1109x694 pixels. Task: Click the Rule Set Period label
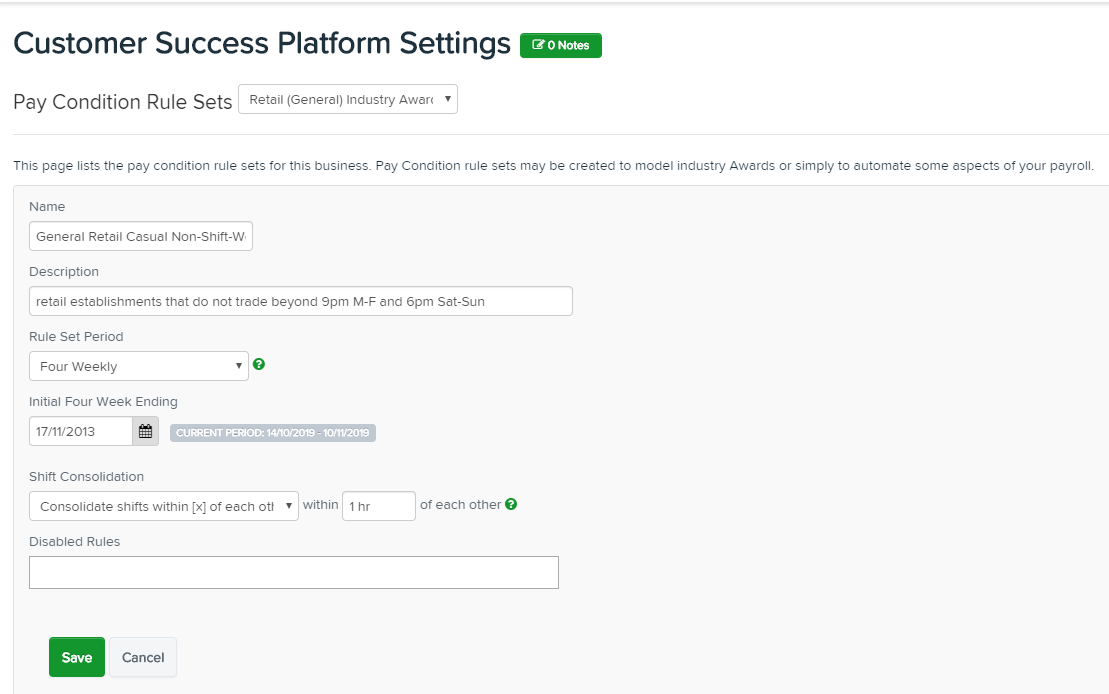point(76,337)
